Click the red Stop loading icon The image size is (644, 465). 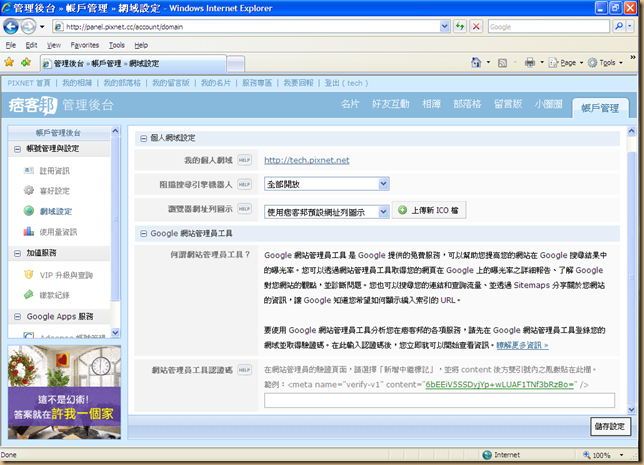(x=476, y=27)
